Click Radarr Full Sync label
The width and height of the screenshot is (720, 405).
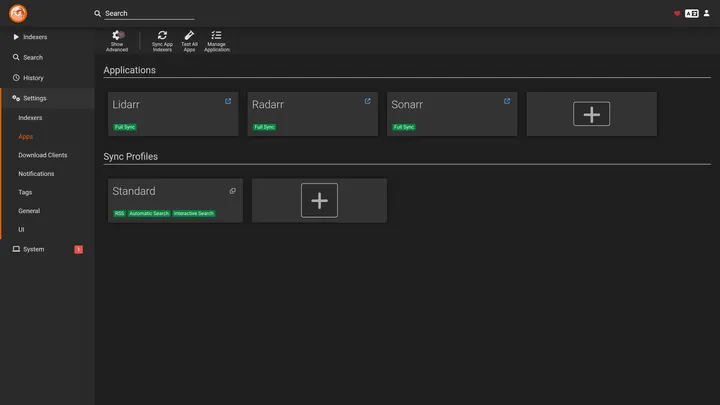(x=264, y=127)
